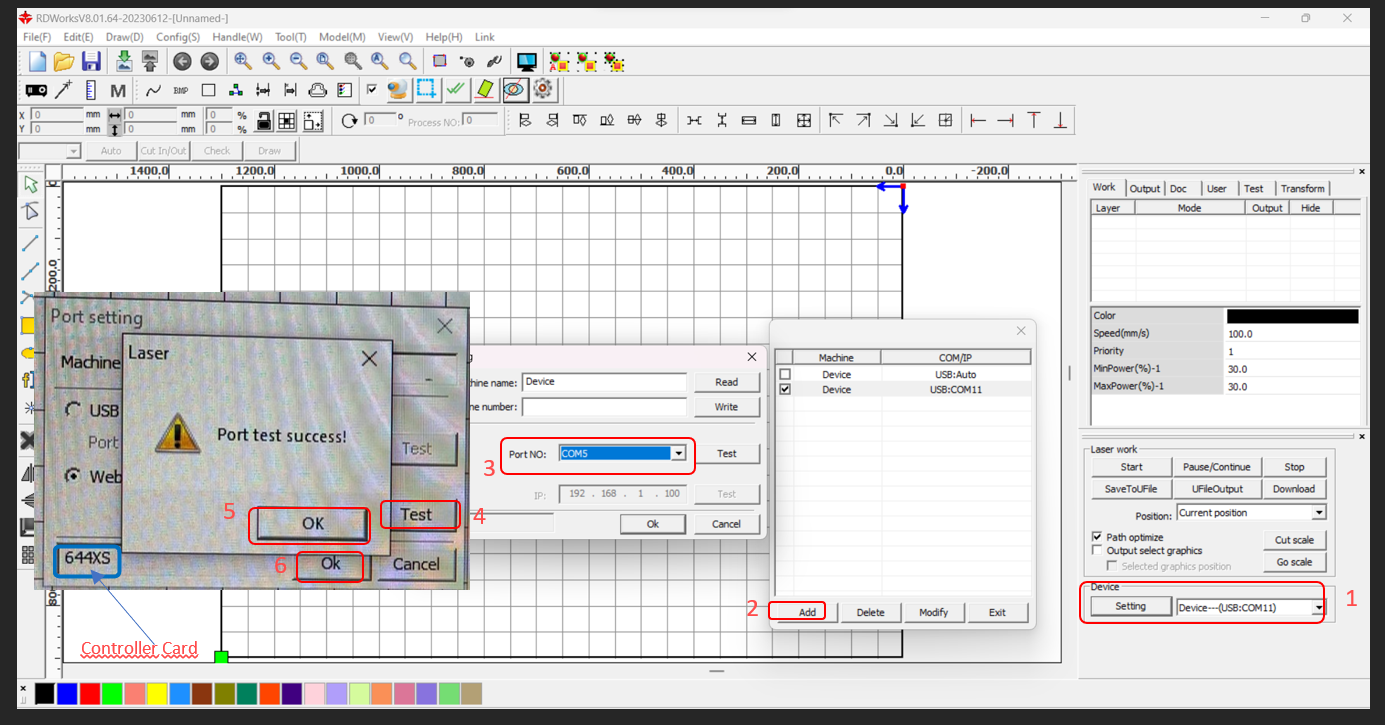Redo using the right arrow circle icon
Image resolution: width=1385 pixels, height=725 pixels.
(x=209, y=61)
